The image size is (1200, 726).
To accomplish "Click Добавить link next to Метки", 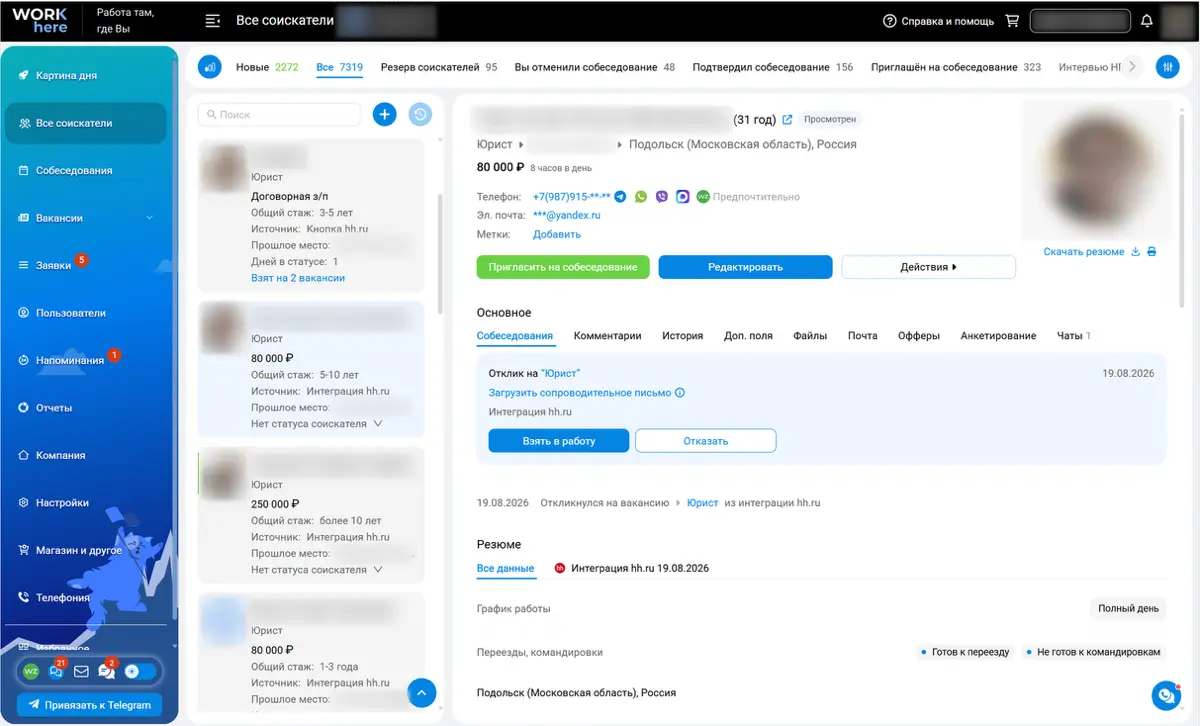I will (556, 234).
